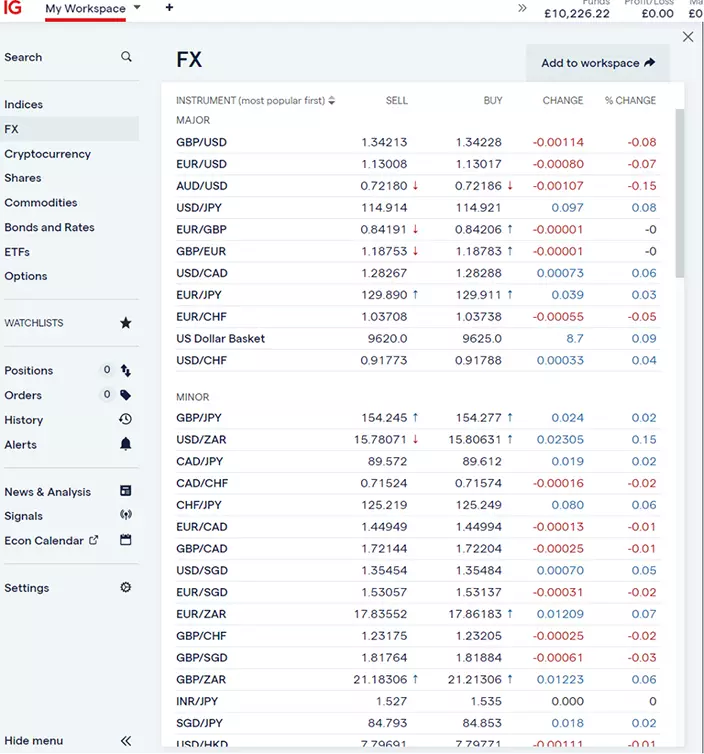Open History using the clock icon
Image resolution: width=704 pixels, height=754 pixels.
126,420
